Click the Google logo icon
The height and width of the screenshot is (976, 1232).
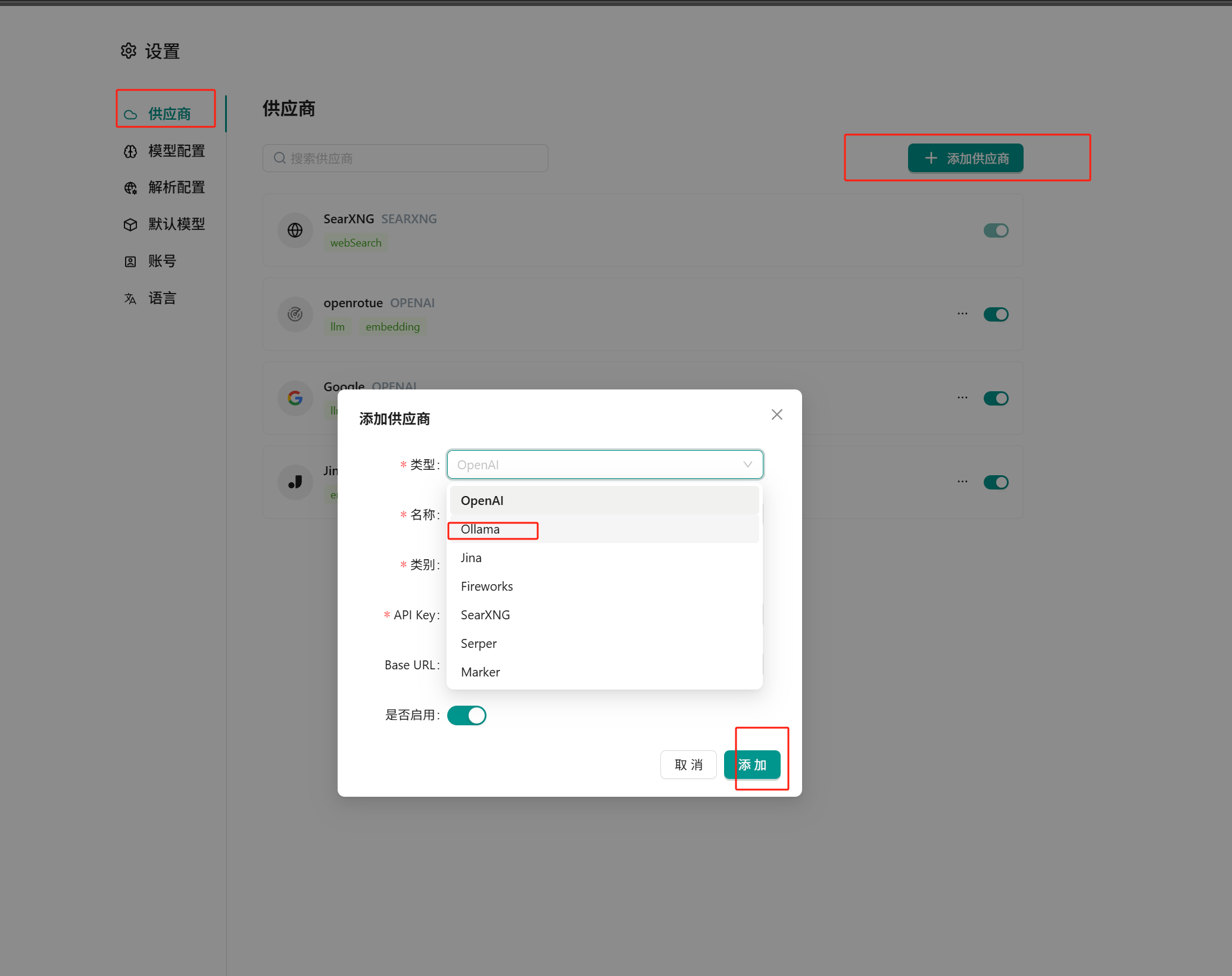point(295,398)
